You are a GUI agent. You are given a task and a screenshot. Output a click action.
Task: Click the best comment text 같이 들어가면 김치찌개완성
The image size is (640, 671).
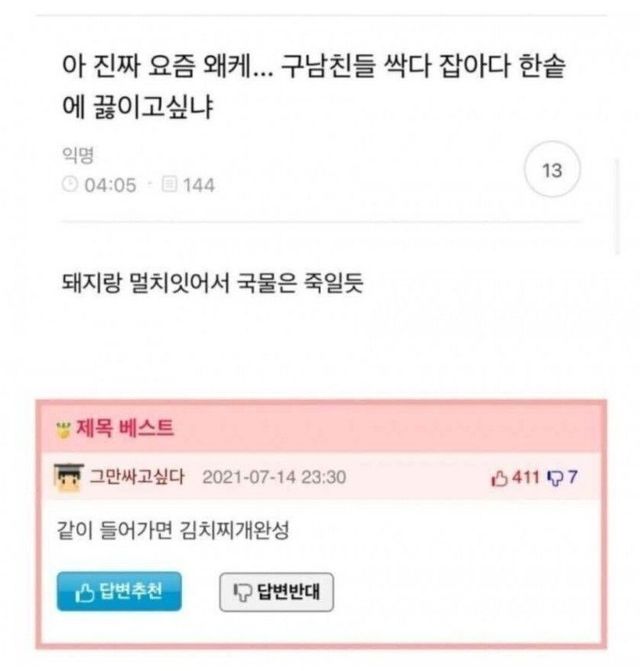[x=173, y=530]
